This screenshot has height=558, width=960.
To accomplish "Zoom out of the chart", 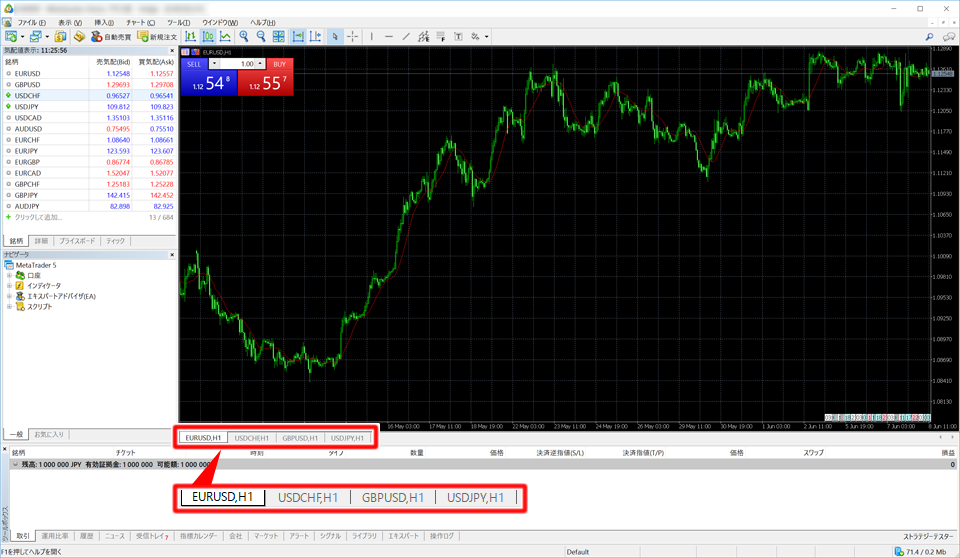I will [261, 37].
